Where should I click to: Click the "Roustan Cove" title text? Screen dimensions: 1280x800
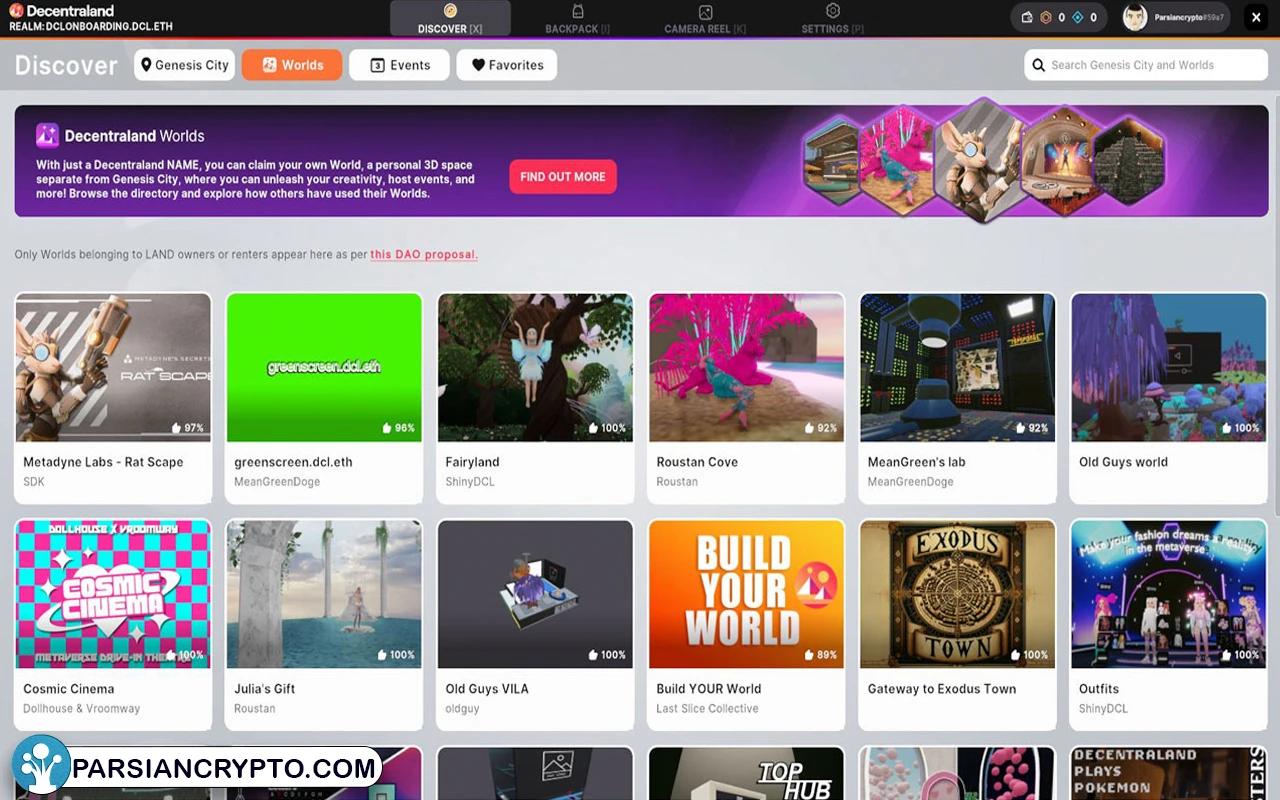coord(697,462)
